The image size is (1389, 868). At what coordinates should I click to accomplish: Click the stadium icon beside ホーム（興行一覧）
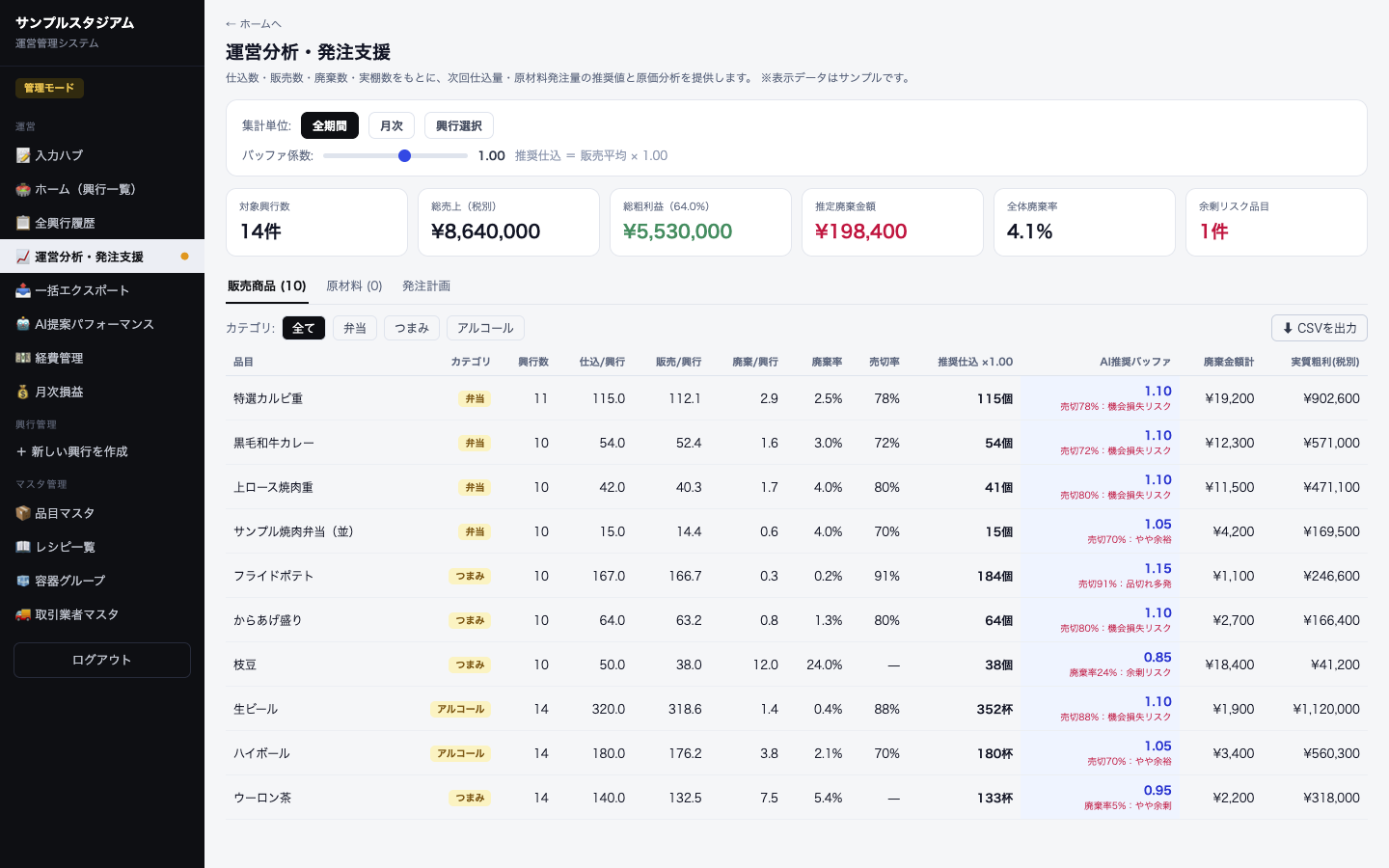tap(23, 189)
